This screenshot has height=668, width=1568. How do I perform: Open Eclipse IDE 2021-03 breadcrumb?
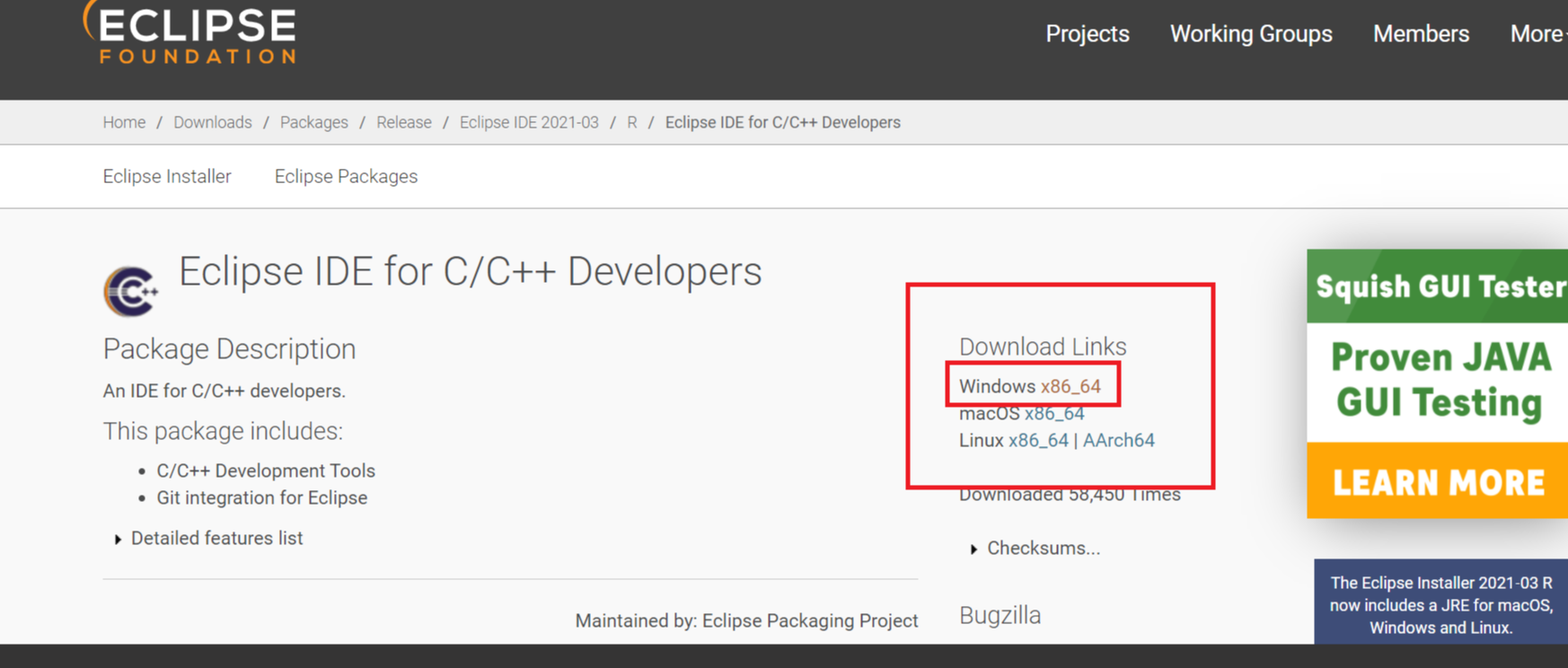click(529, 122)
